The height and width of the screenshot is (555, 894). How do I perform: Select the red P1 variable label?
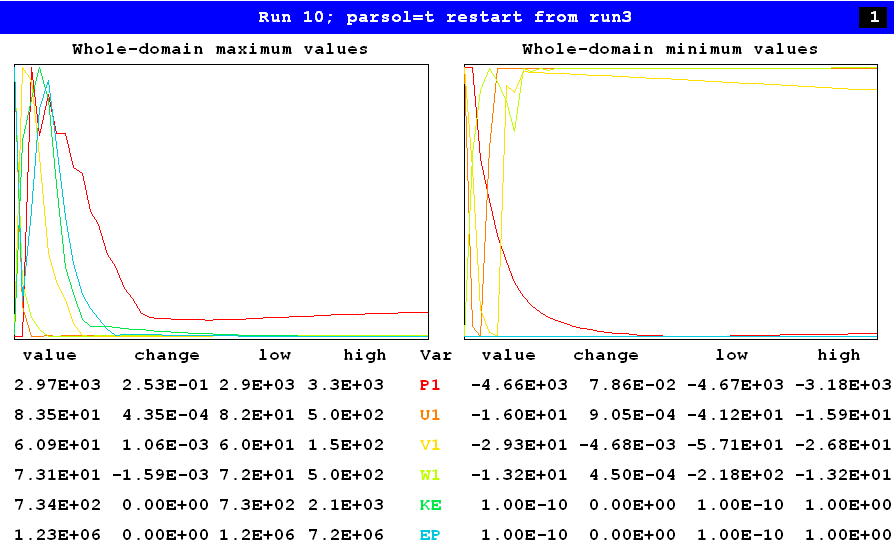pos(430,385)
